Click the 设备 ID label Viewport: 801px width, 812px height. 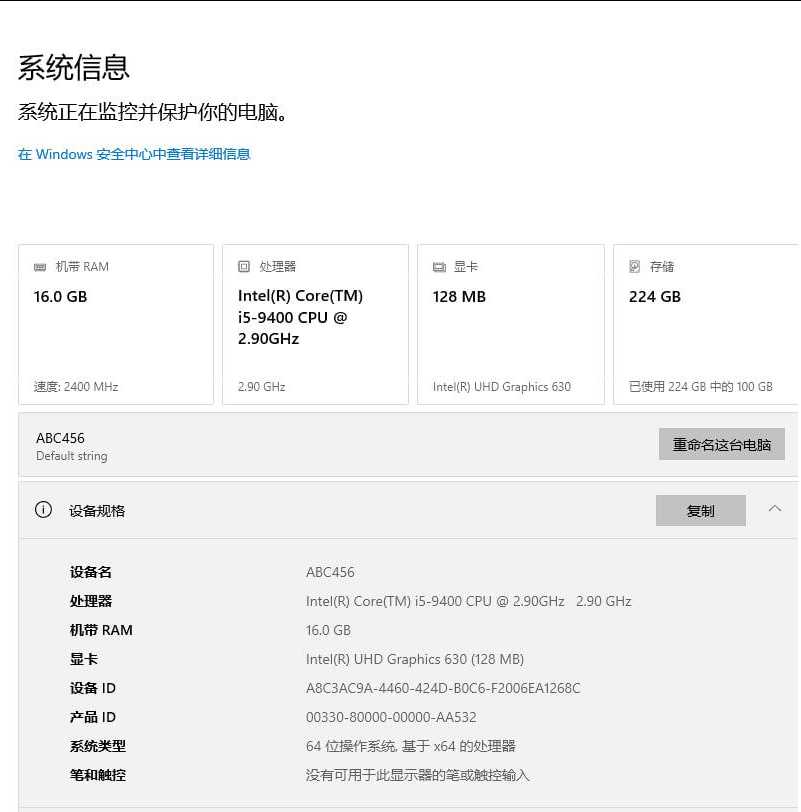pos(93,688)
